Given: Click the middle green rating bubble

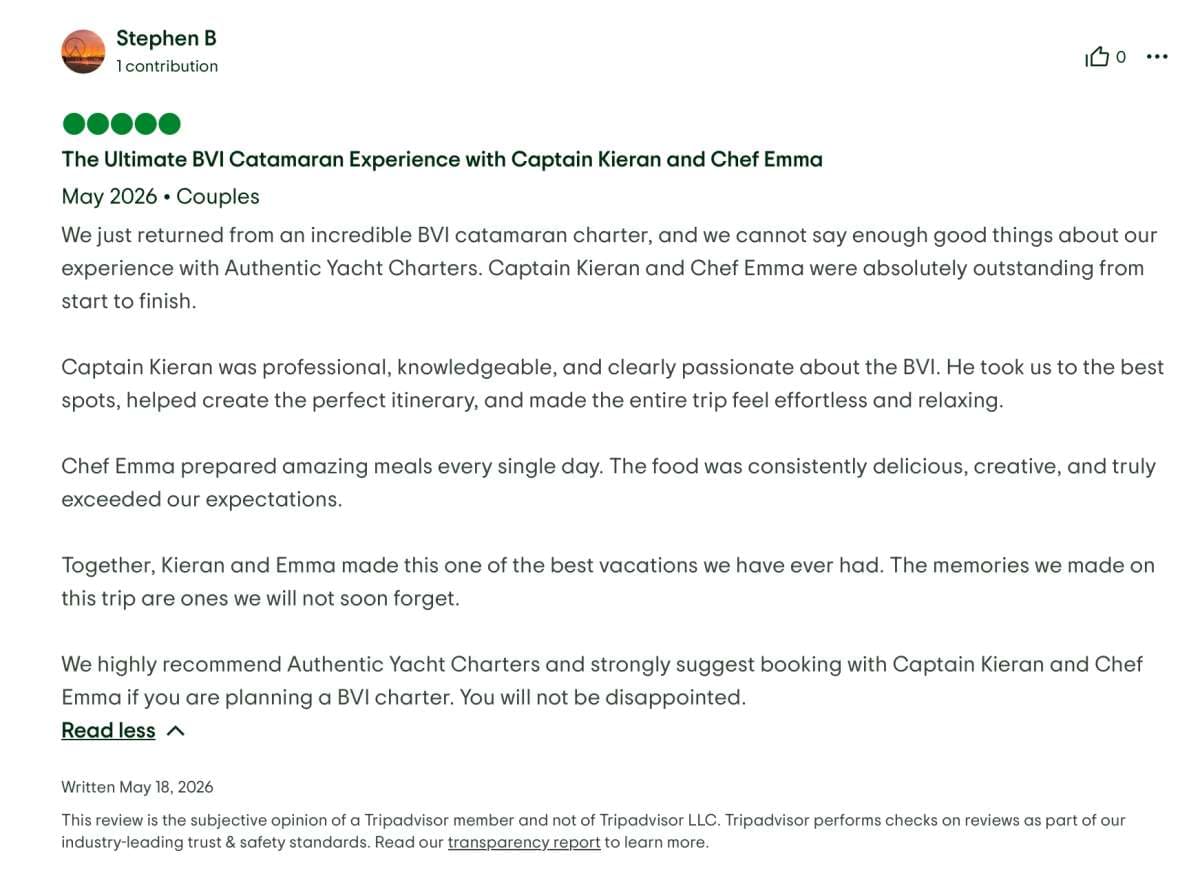Looking at the screenshot, I should click(121, 124).
